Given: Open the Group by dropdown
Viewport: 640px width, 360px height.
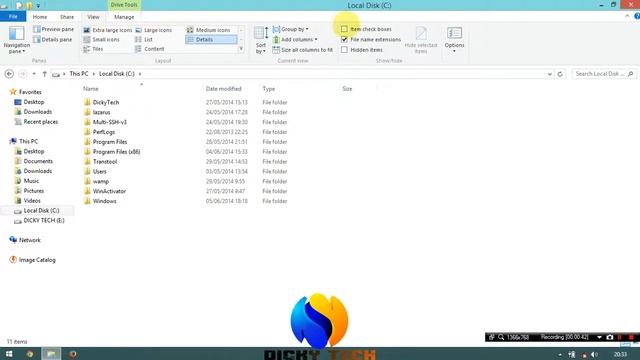Looking at the screenshot, I should coord(291,29).
